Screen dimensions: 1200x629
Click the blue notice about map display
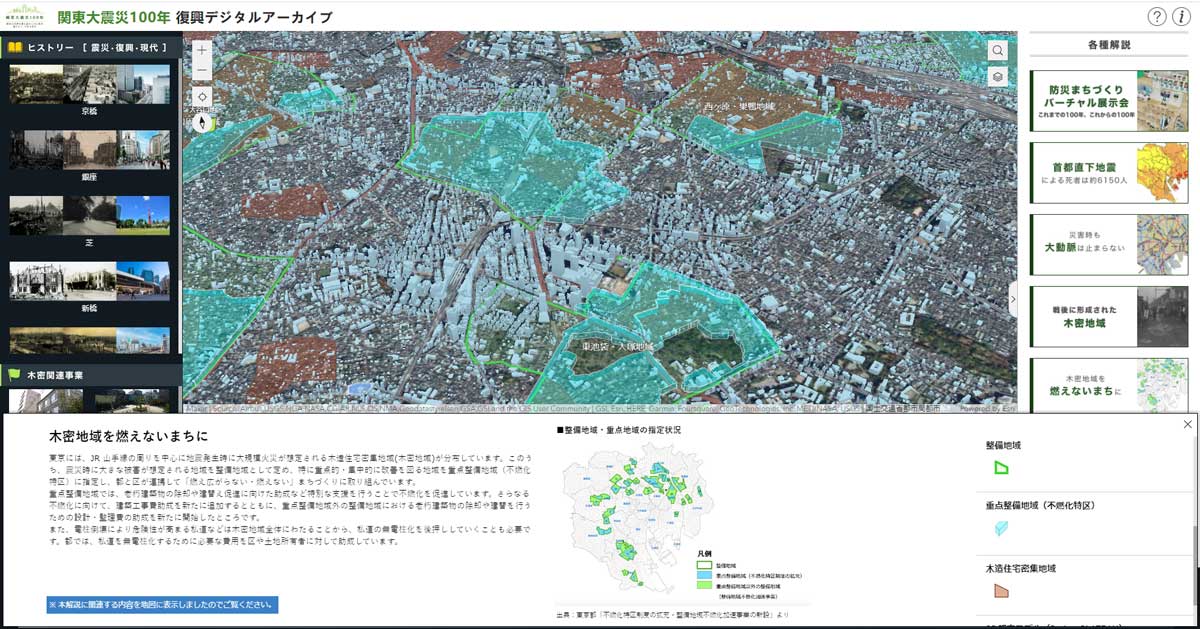click(162, 605)
